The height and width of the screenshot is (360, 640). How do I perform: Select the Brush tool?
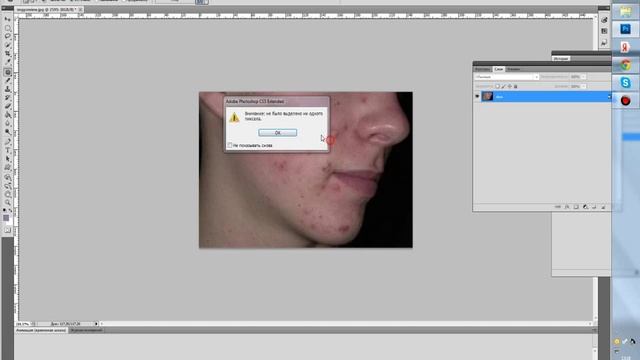8,80
